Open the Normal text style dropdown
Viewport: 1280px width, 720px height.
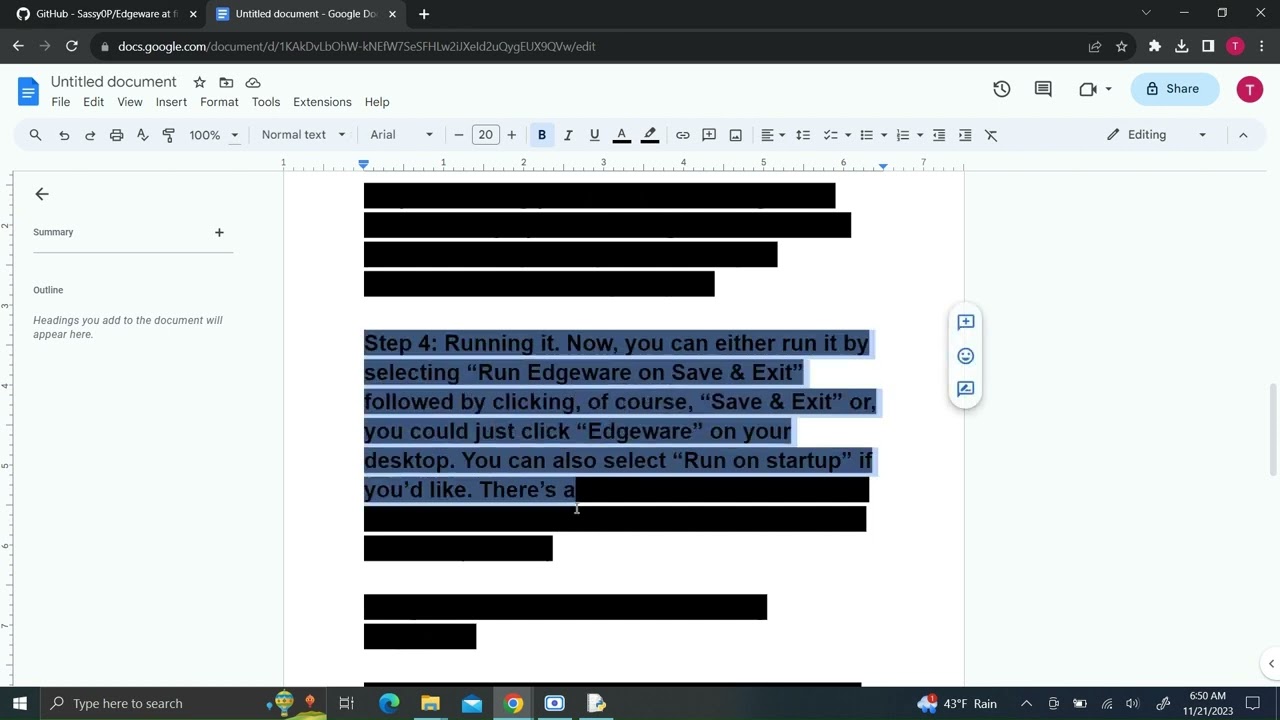[303, 135]
